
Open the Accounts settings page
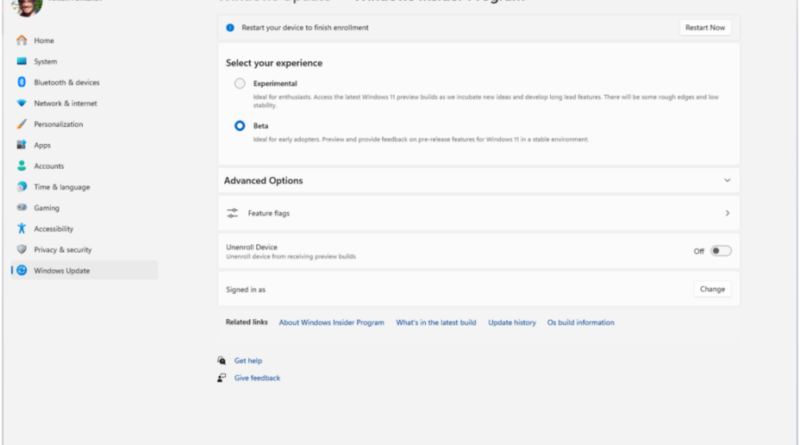click(x=48, y=166)
